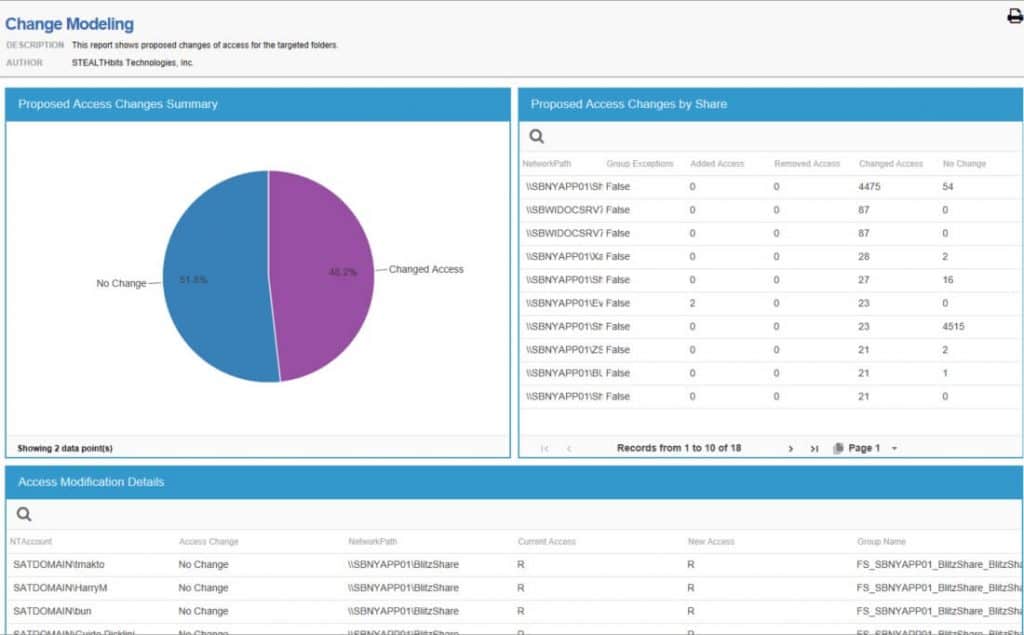Click the Showing 2 data point(s) text
The width and height of the screenshot is (1024, 635).
65,448
